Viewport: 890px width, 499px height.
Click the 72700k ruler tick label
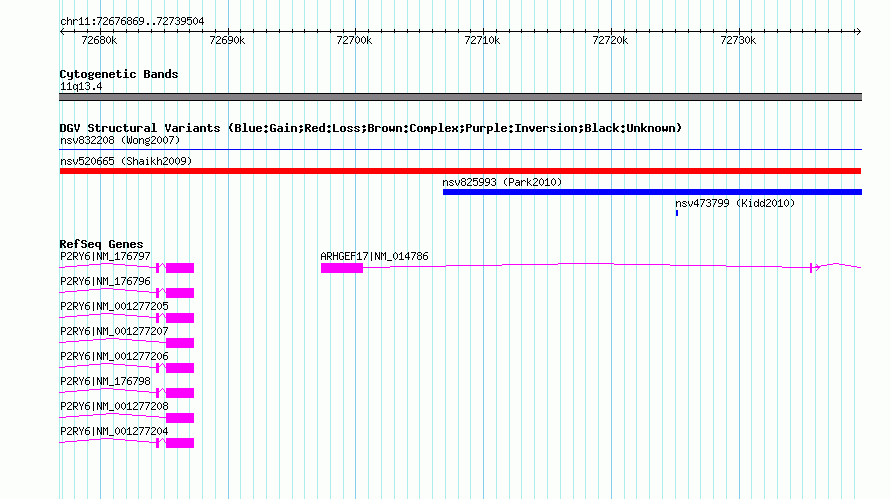click(x=354, y=40)
